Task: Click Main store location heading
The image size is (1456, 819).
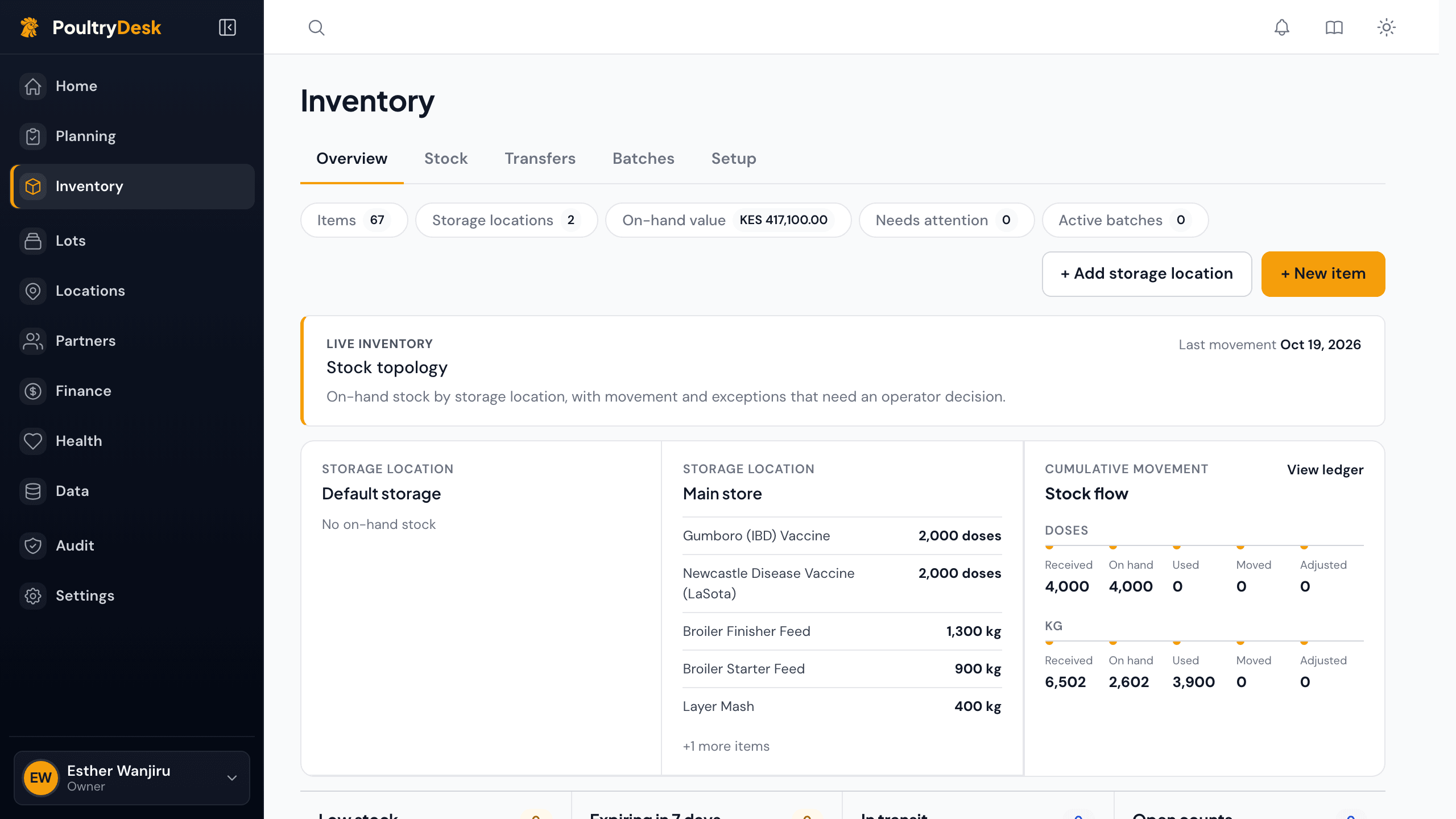Action: [722, 494]
